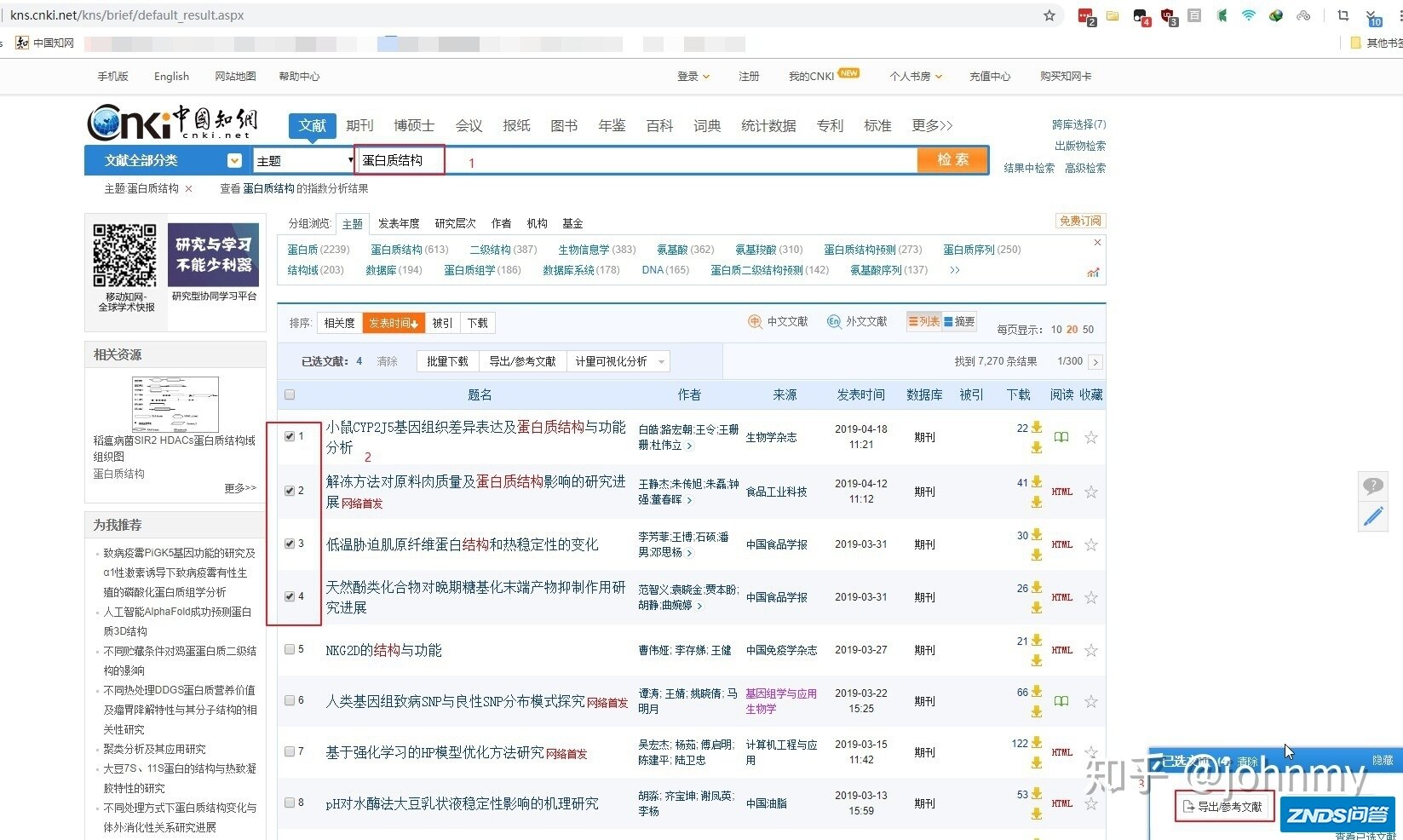The image size is (1403, 840).
Task: Click the pencil edit icon on the right
Action: pyautogui.click(x=1372, y=516)
